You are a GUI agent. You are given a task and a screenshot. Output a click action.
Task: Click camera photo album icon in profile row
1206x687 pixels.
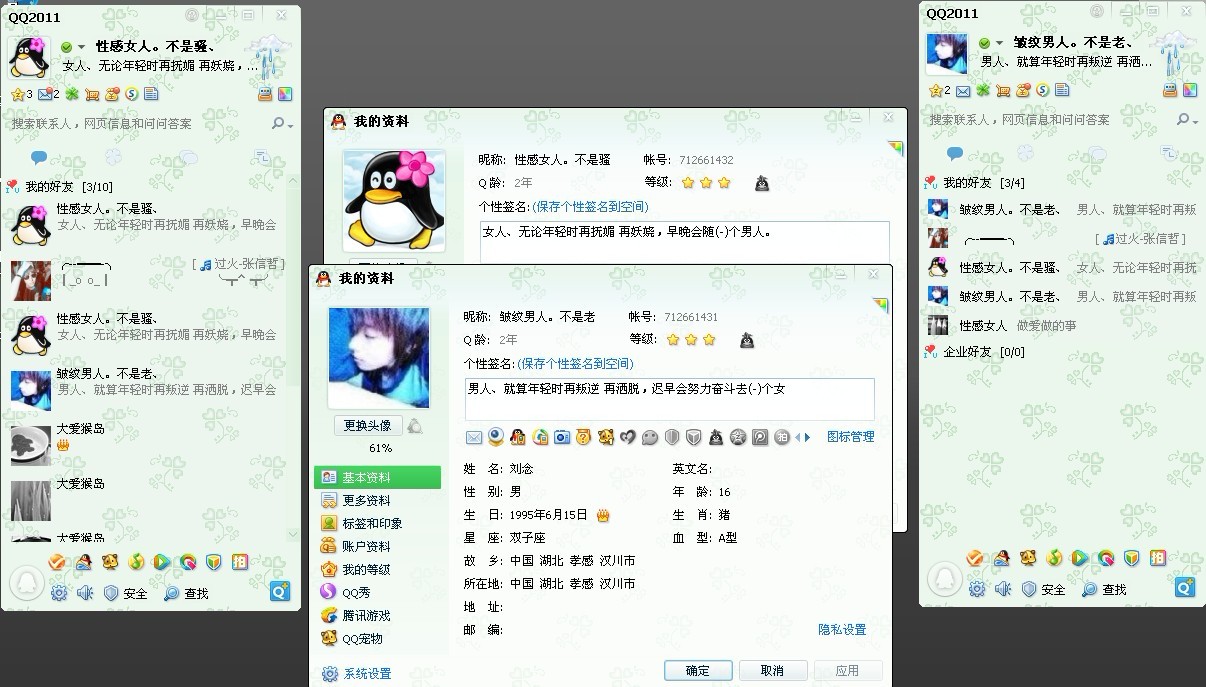click(561, 437)
